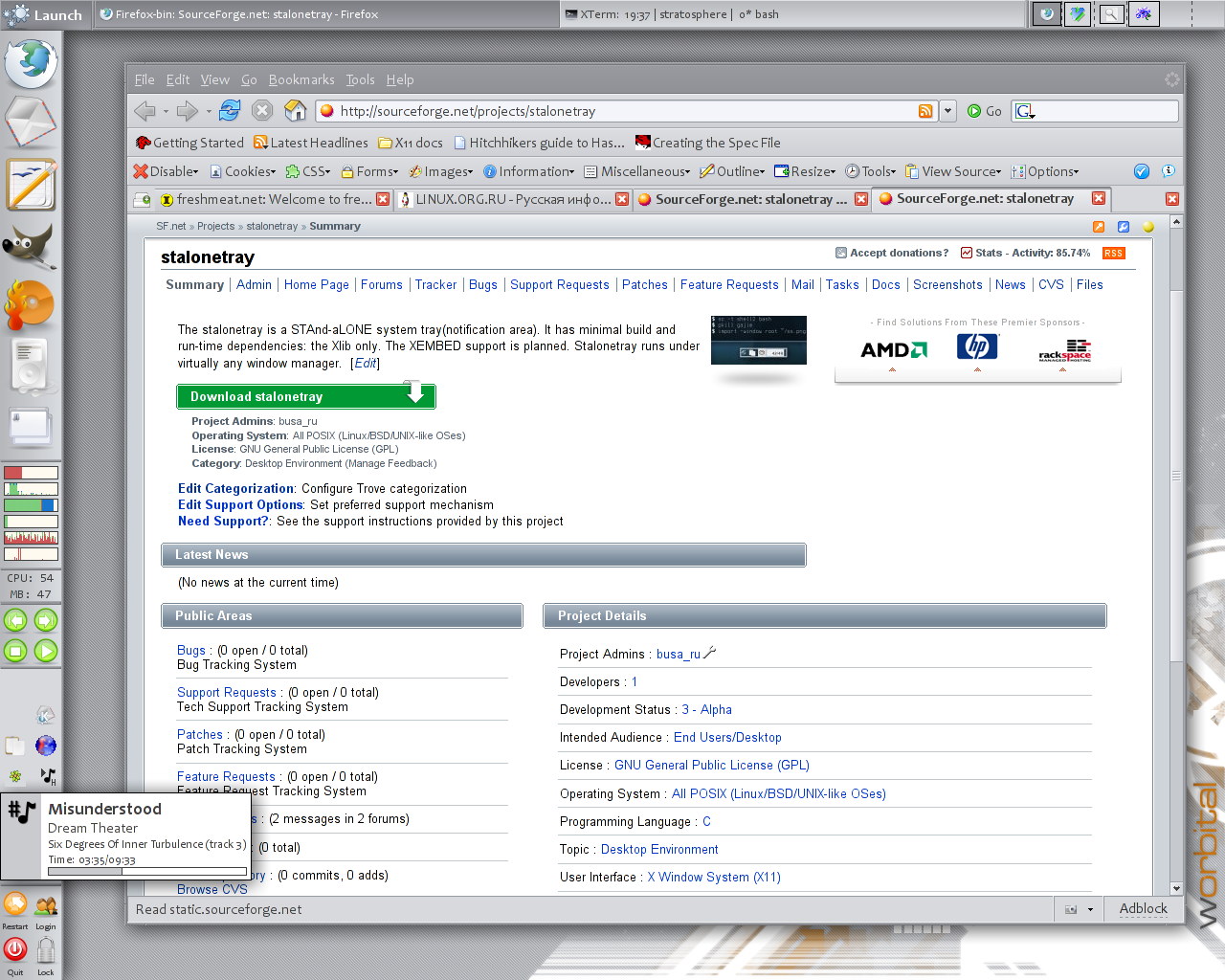Expand the Cookies developer toolbar menu
1225x980 pixels.
pos(243,171)
